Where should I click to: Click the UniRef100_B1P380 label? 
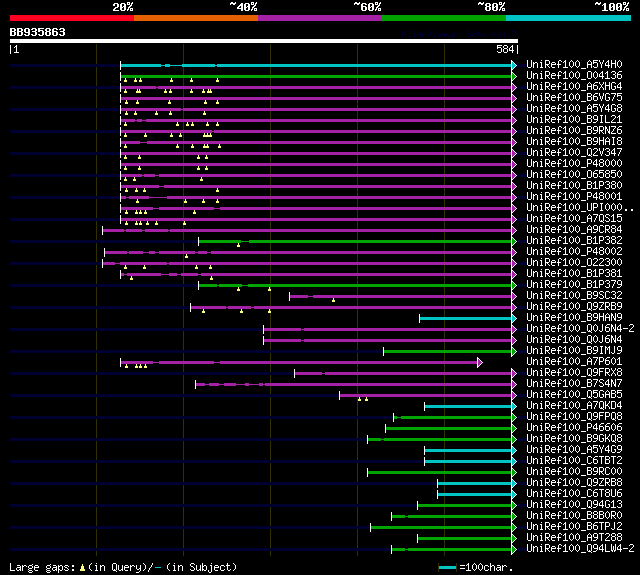pyautogui.click(x=574, y=186)
